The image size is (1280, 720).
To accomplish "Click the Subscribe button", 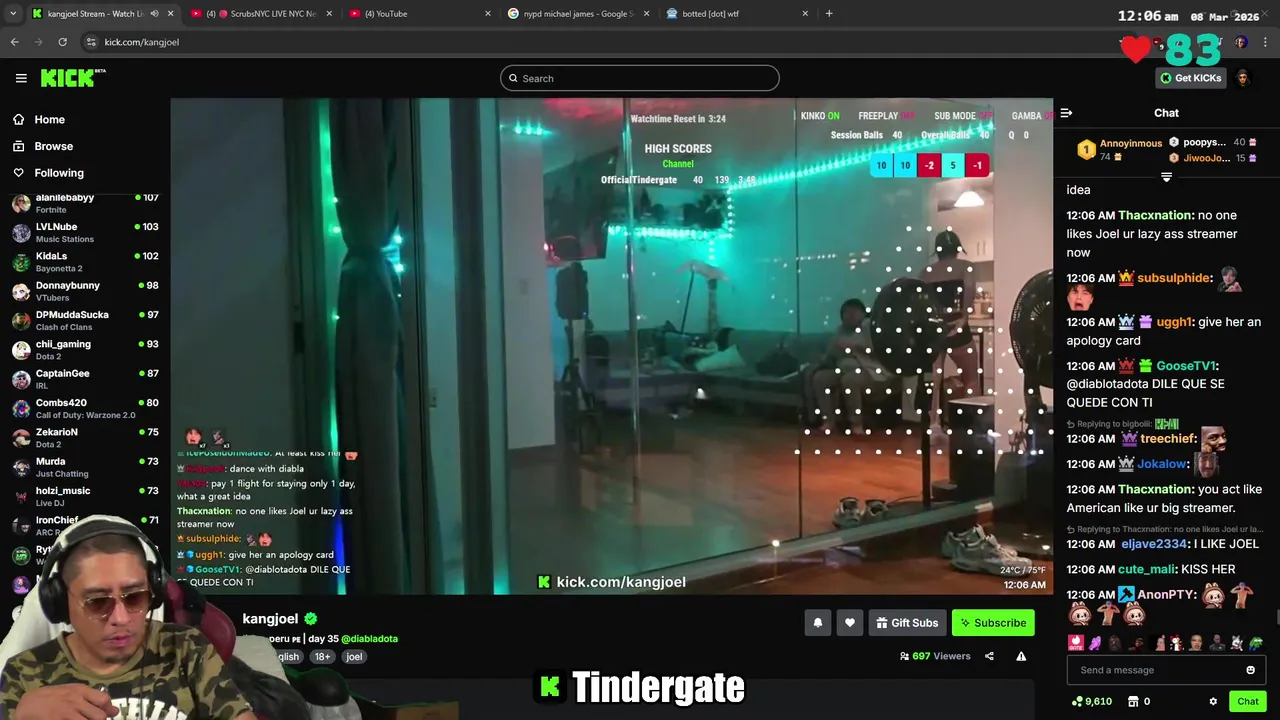I will pyautogui.click(x=993, y=623).
